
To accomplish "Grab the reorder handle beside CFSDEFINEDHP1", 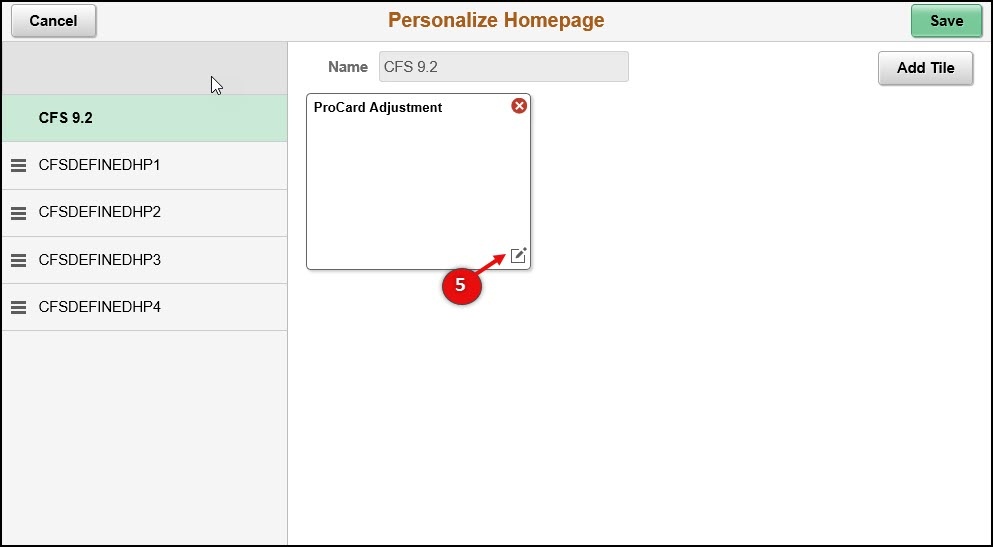I will [x=18, y=166].
